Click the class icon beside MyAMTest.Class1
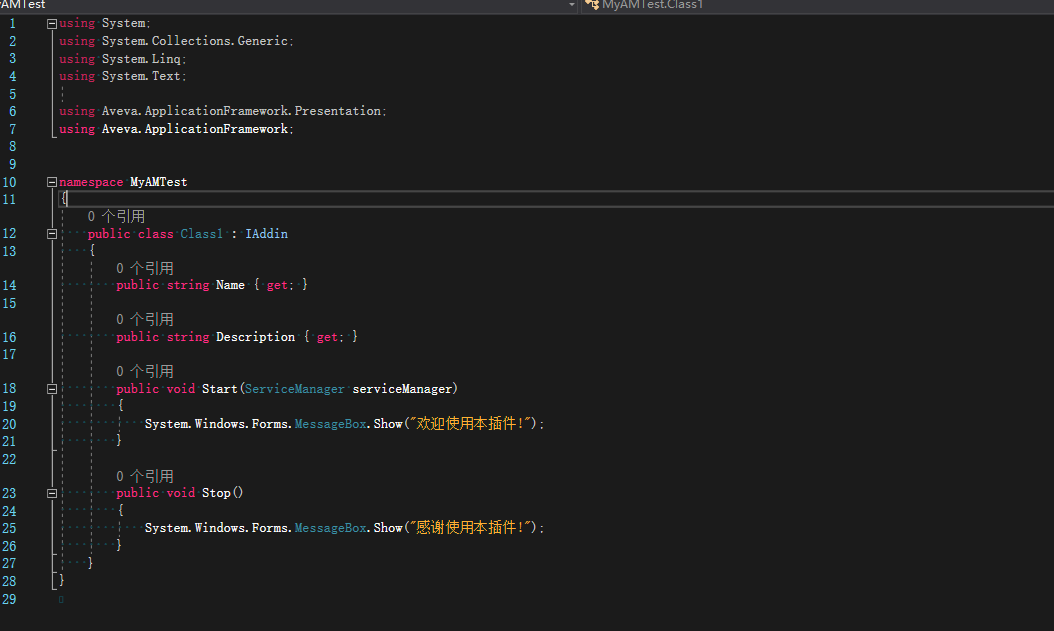This screenshot has width=1054, height=631. pos(592,6)
